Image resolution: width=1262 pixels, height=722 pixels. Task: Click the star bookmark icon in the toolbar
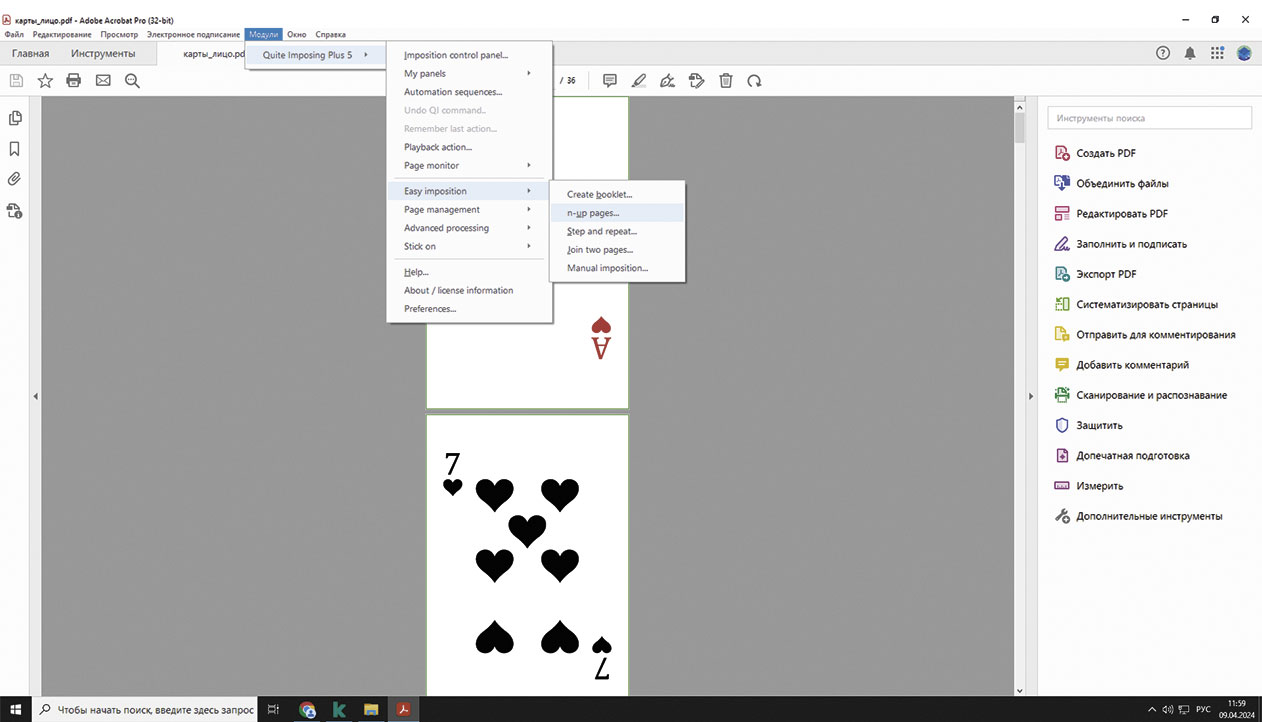point(45,81)
